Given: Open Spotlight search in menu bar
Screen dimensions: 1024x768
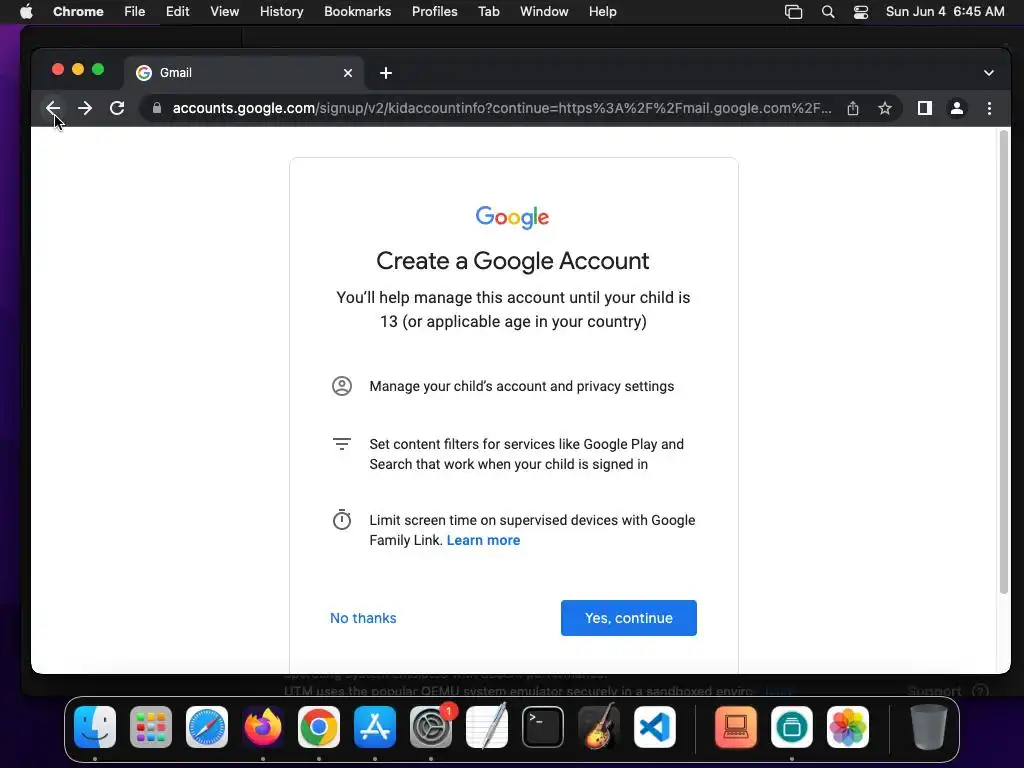Looking at the screenshot, I should pos(827,12).
